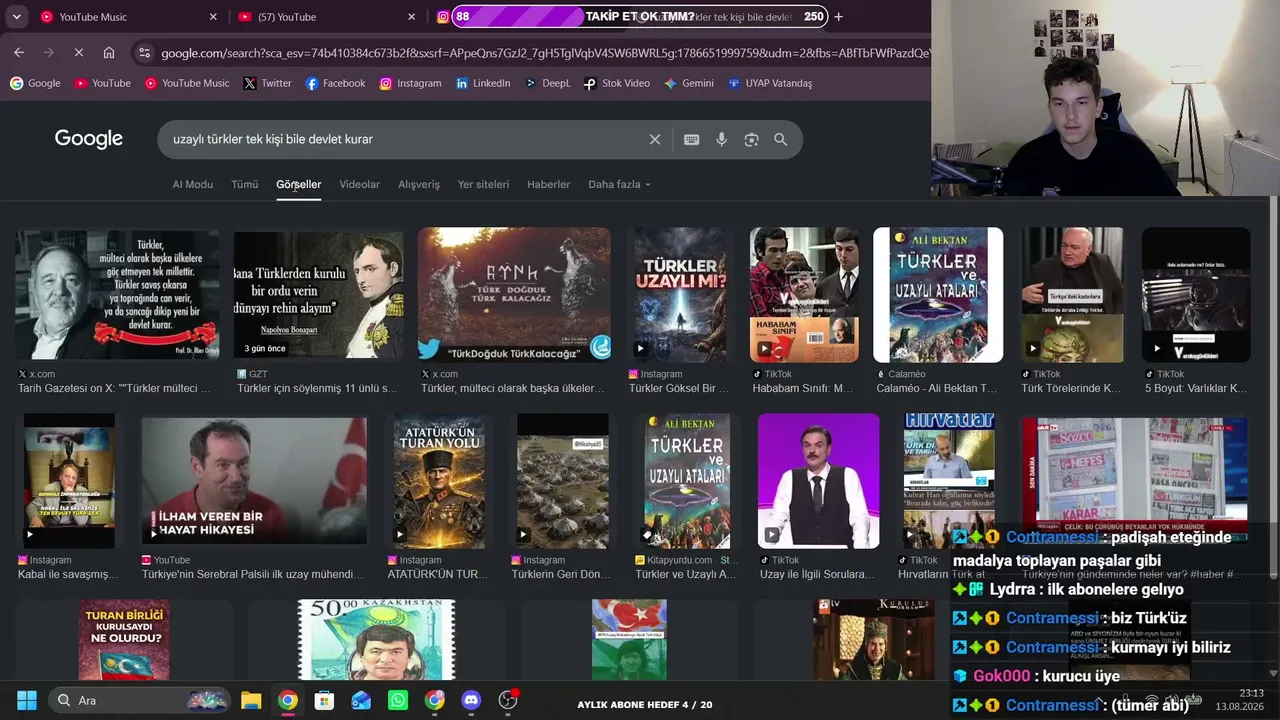Switch to the (57) YouTube browser tab
The image size is (1280, 720).
tap(326, 17)
